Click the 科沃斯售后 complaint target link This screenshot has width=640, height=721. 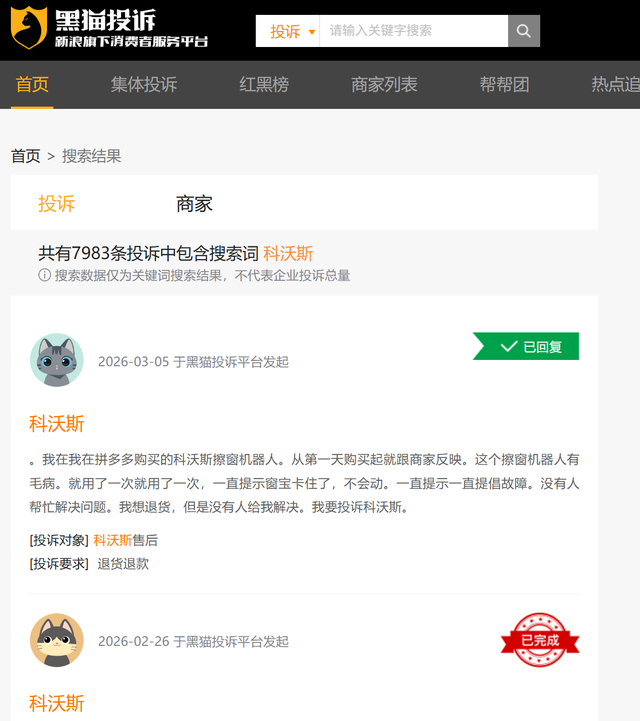tap(125, 540)
